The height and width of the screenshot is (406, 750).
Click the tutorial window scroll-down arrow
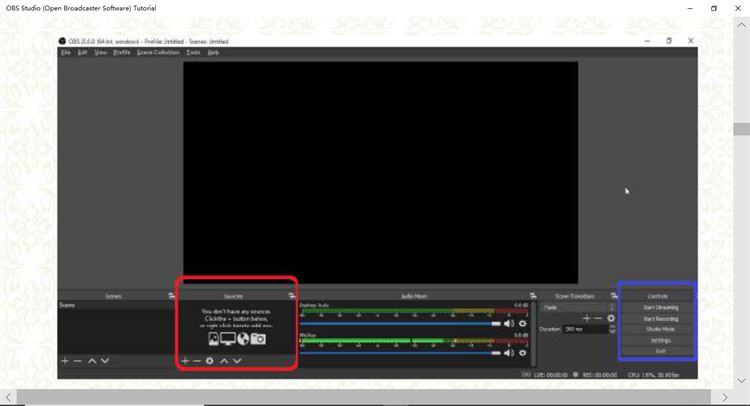click(x=741, y=381)
